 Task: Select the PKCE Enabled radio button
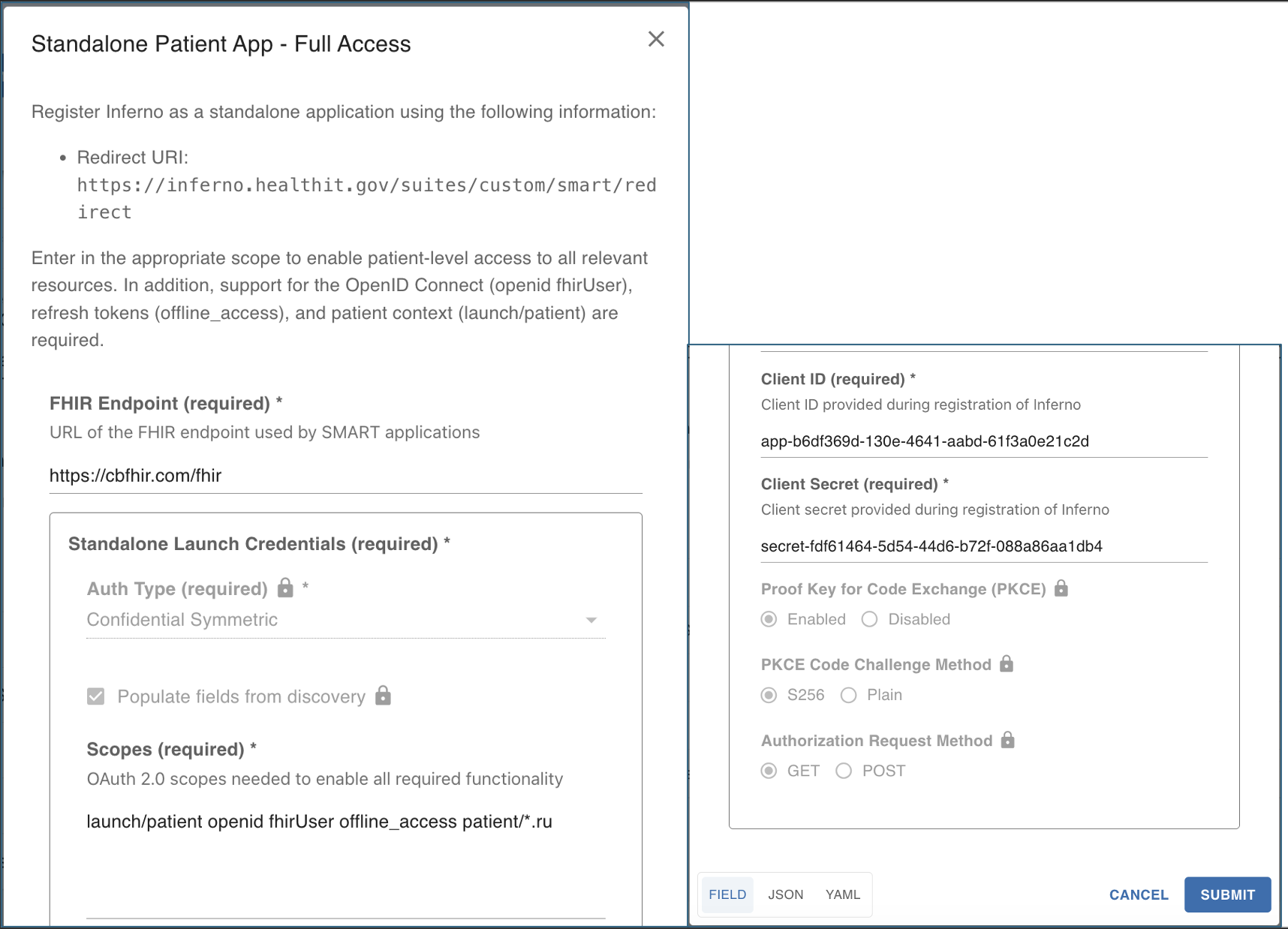click(769, 619)
